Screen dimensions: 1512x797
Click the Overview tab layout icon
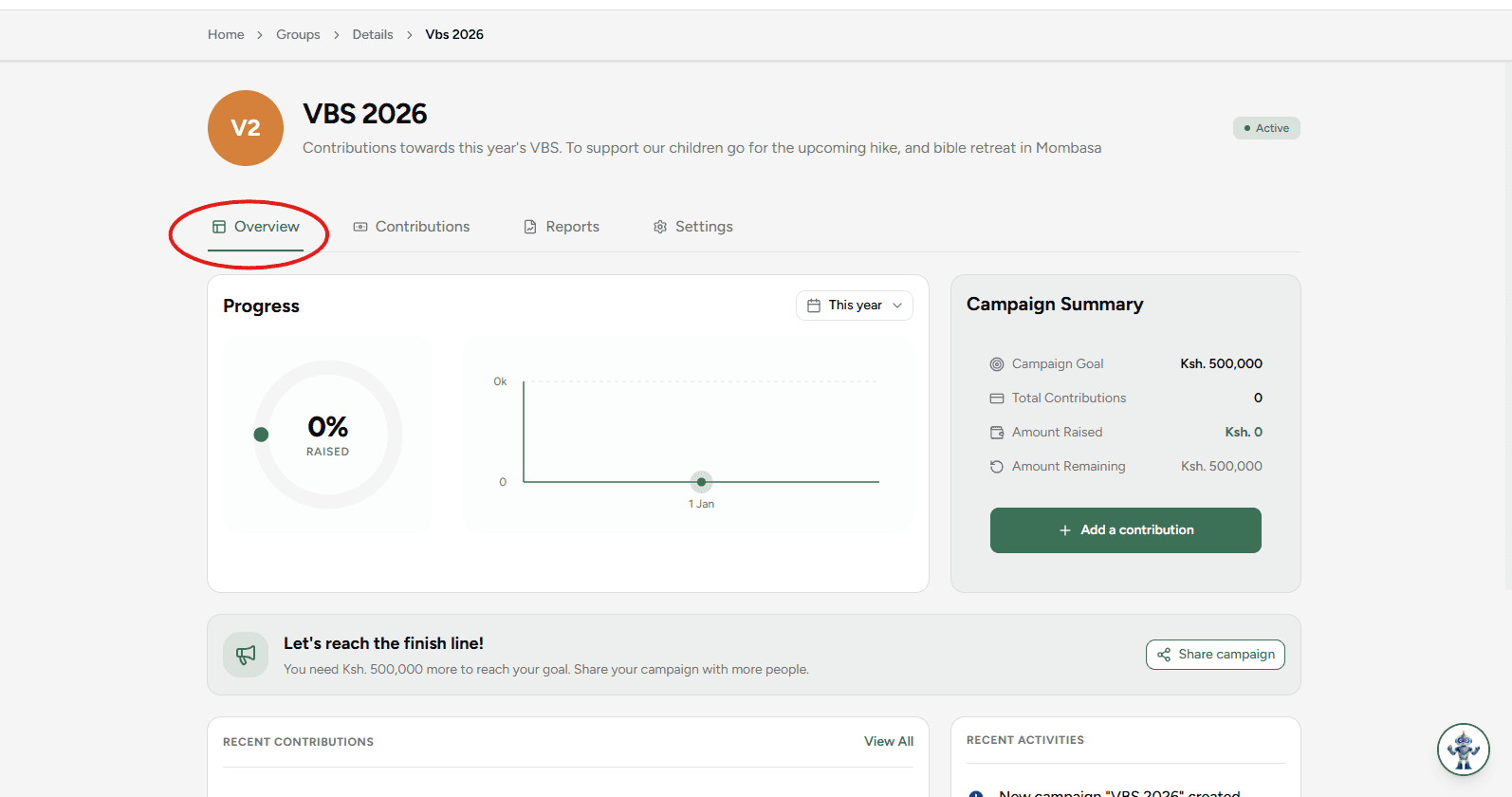point(219,227)
